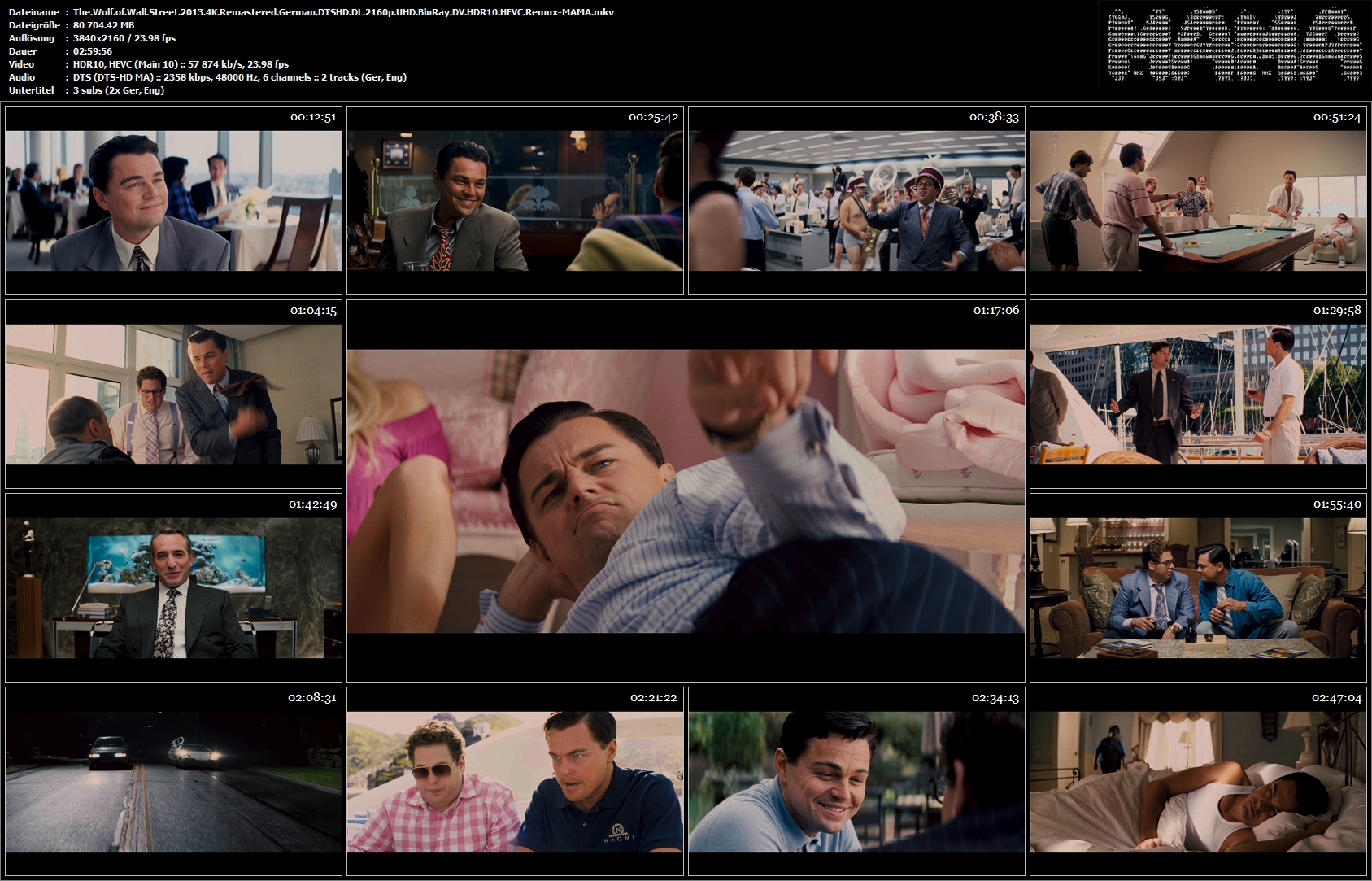Click the video line starting with HDR10, HEVC
Screen dimensions: 1372x881
point(181,64)
